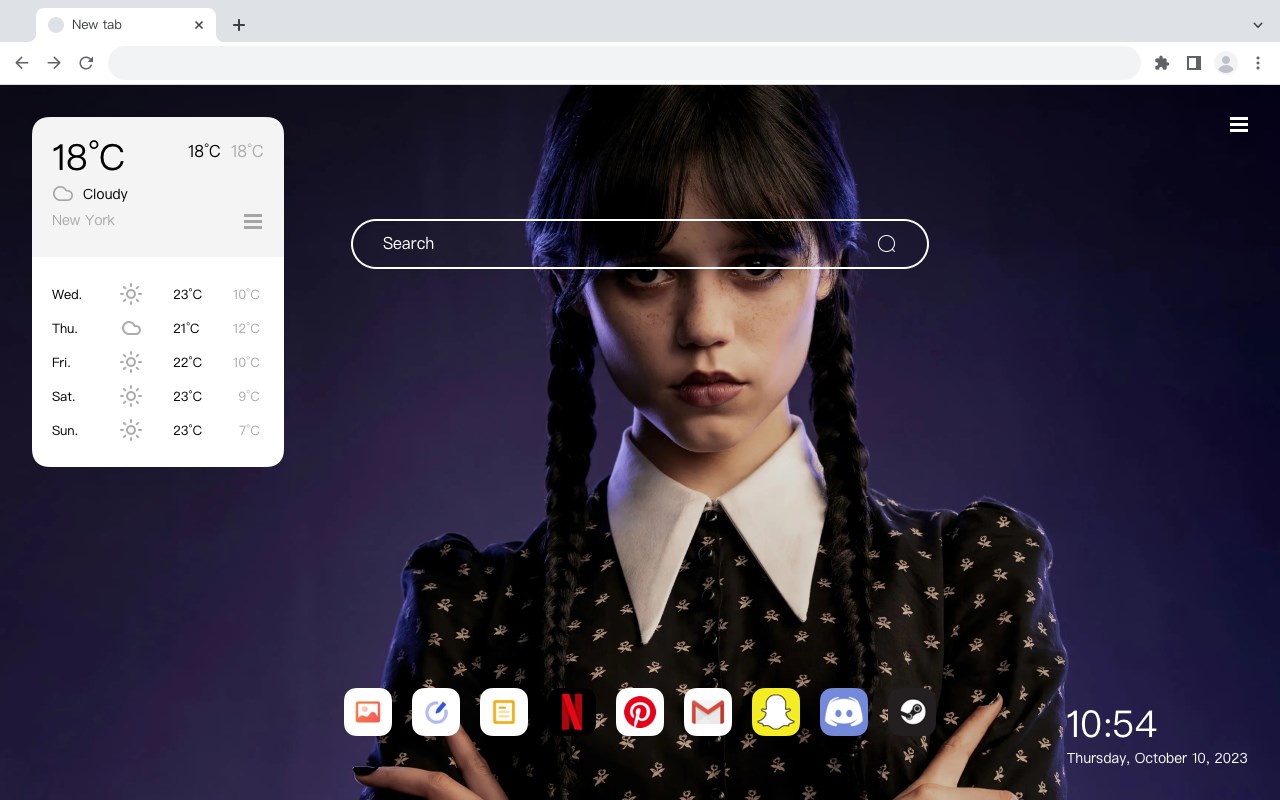
Task: Select the New tab tab
Action: point(126,25)
